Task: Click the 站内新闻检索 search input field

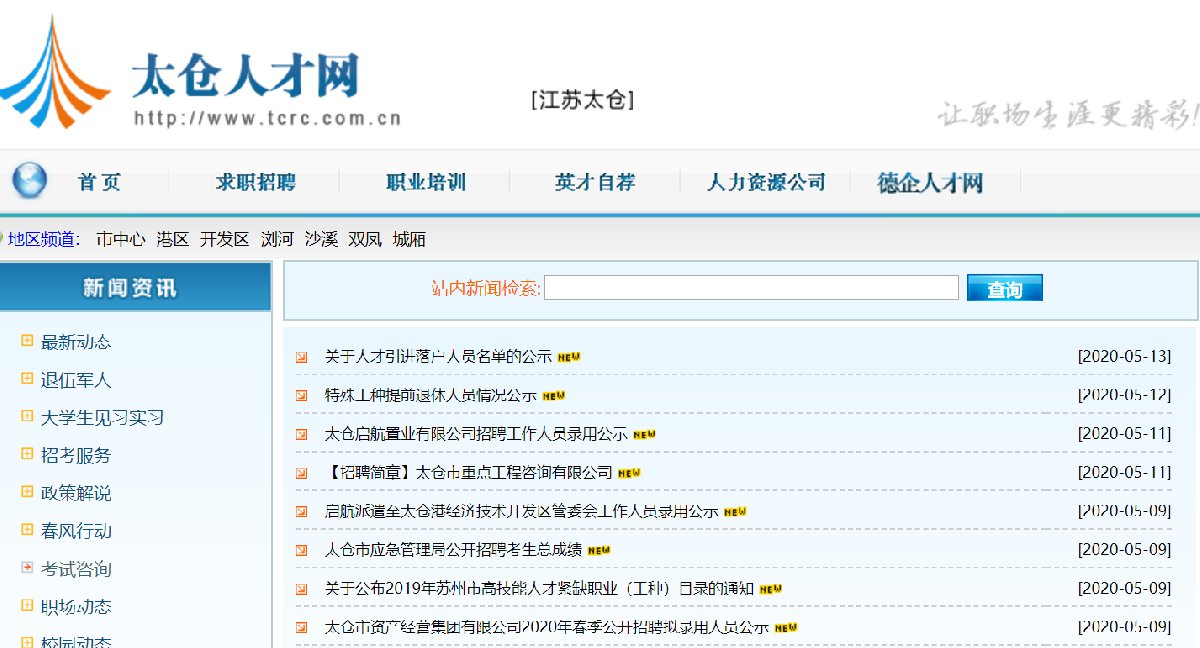Action: 751,289
